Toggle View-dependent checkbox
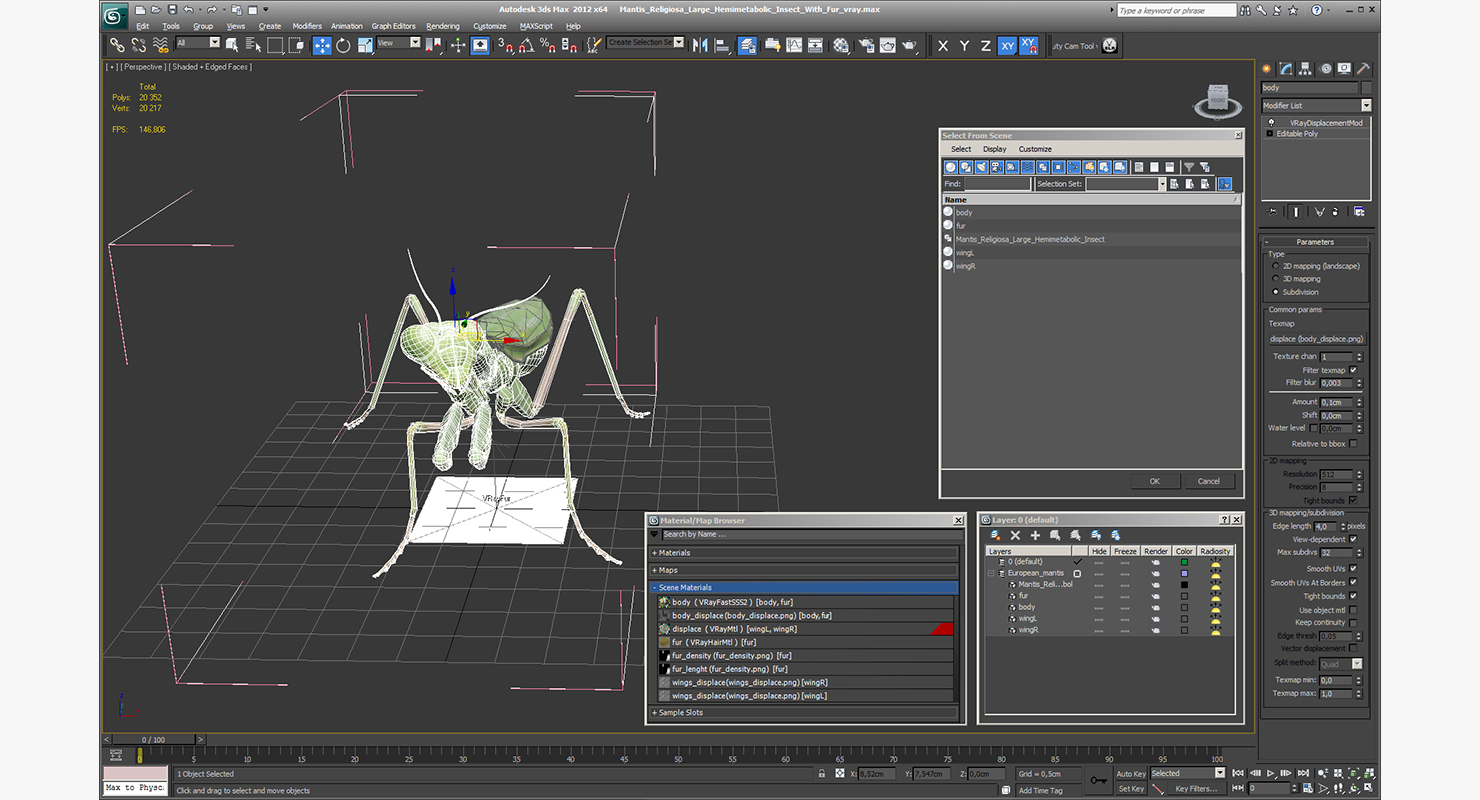Screen dimensions: 1480x800 (x=1353, y=539)
